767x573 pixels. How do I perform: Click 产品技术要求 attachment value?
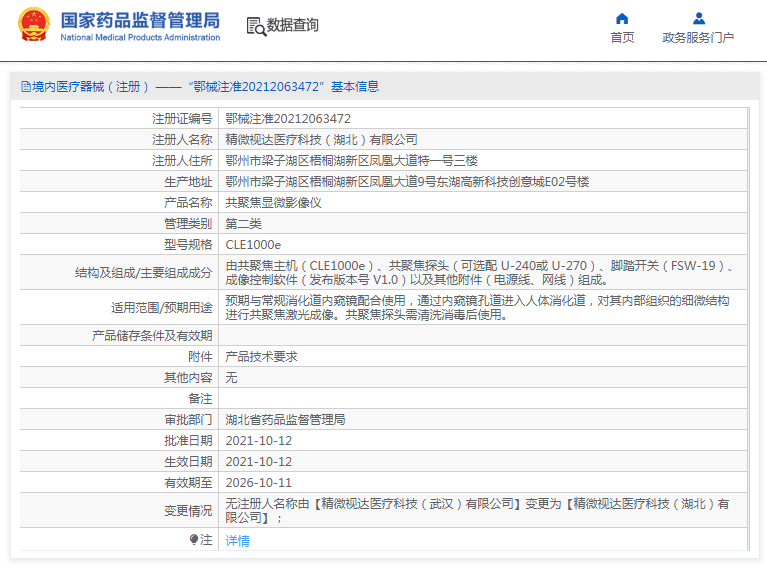pyautogui.click(x=261, y=357)
